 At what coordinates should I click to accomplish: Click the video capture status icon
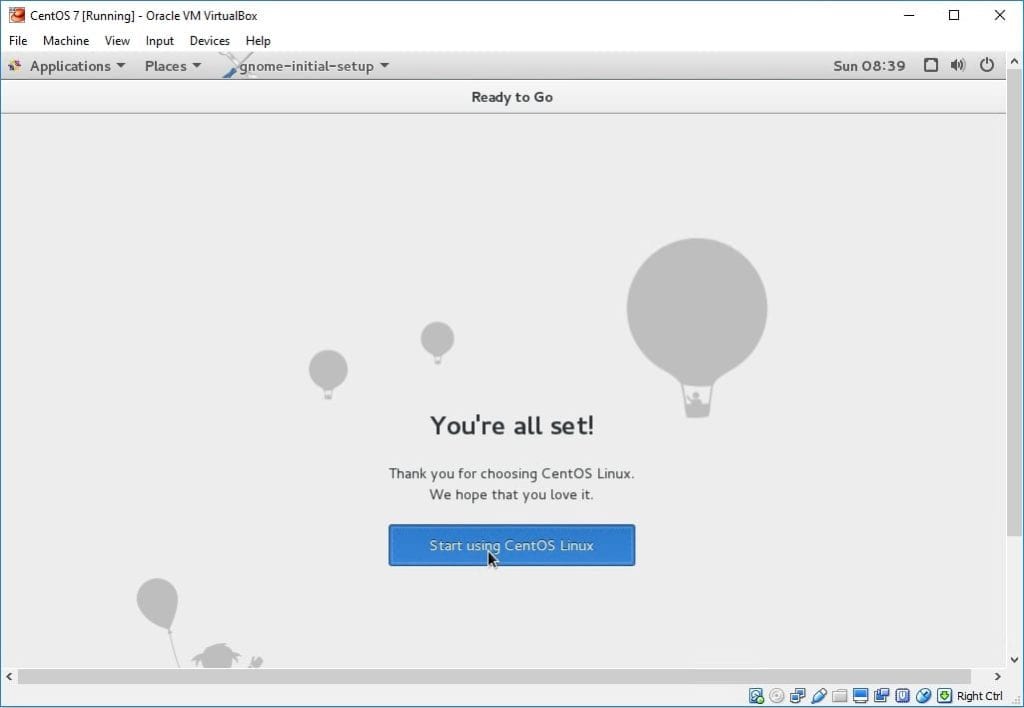point(882,696)
